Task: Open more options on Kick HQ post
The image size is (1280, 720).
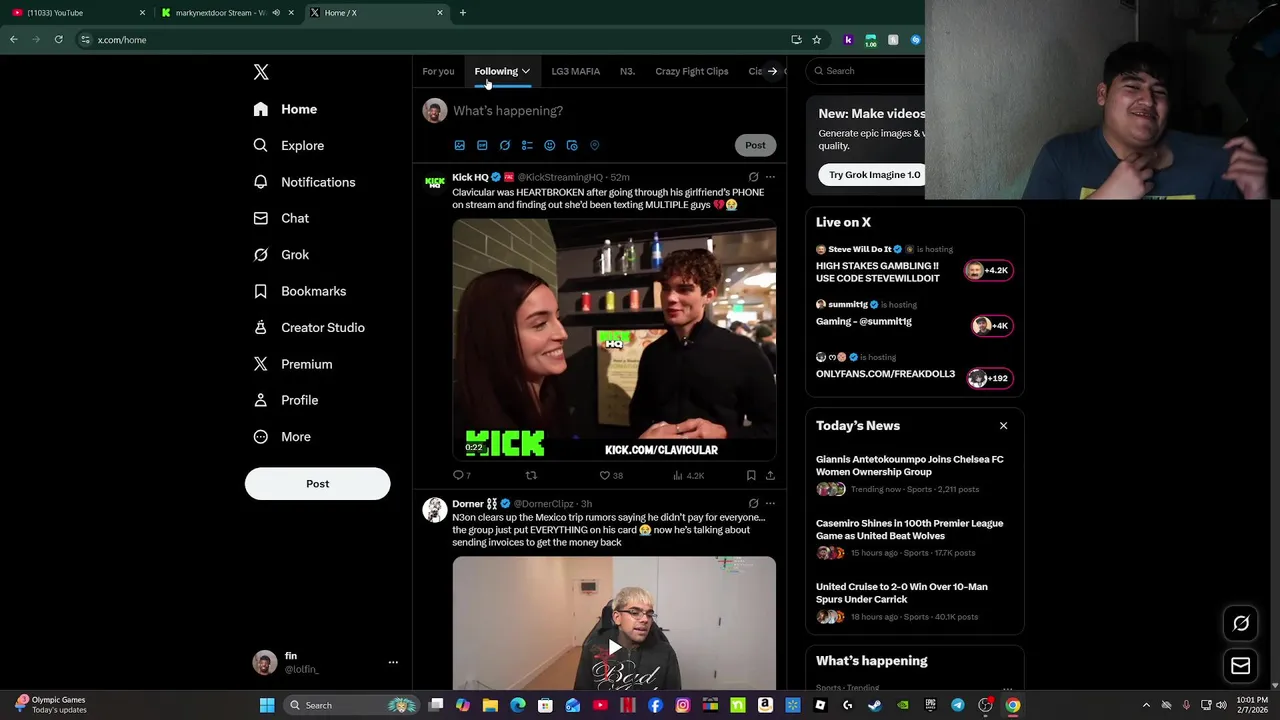Action: [x=770, y=177]
